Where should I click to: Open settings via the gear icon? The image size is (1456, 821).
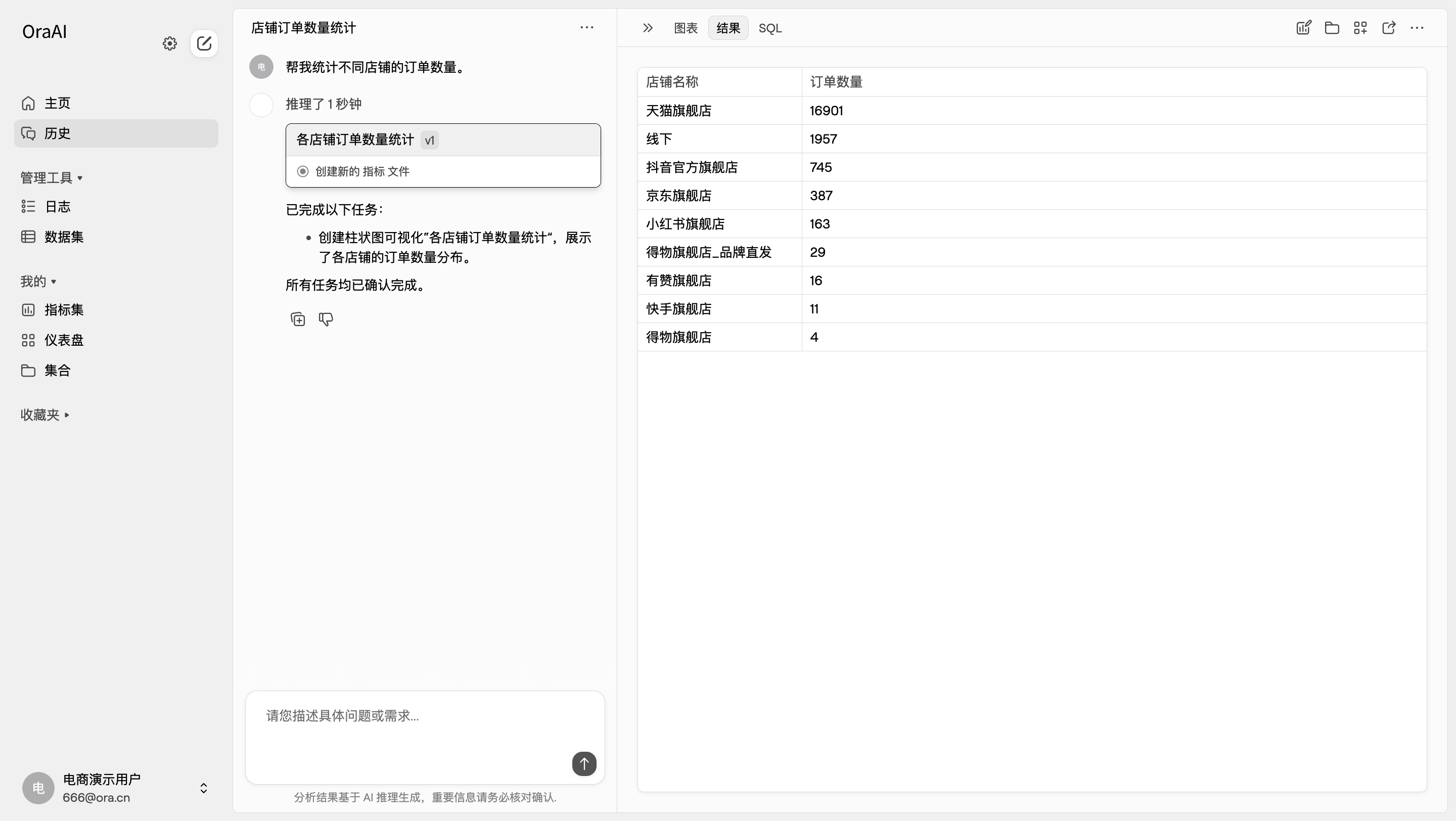tap(169, 43)
